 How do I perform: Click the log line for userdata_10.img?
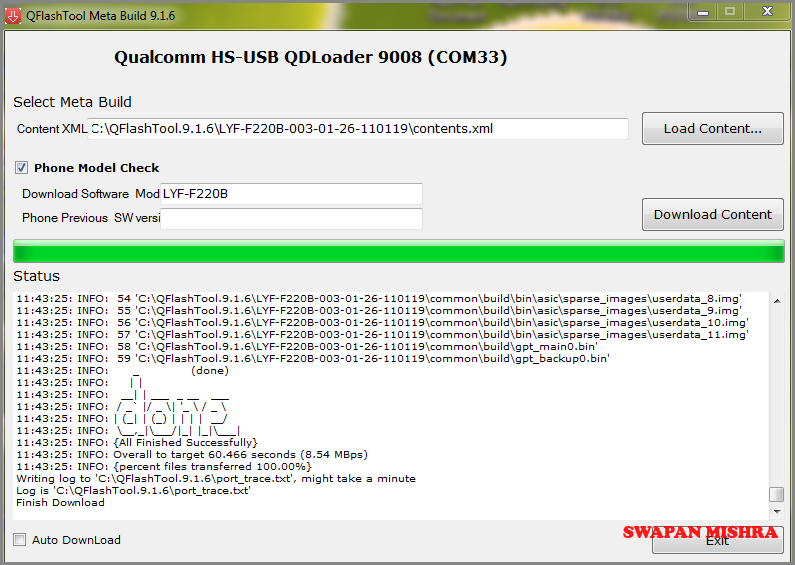pos(382,323)
